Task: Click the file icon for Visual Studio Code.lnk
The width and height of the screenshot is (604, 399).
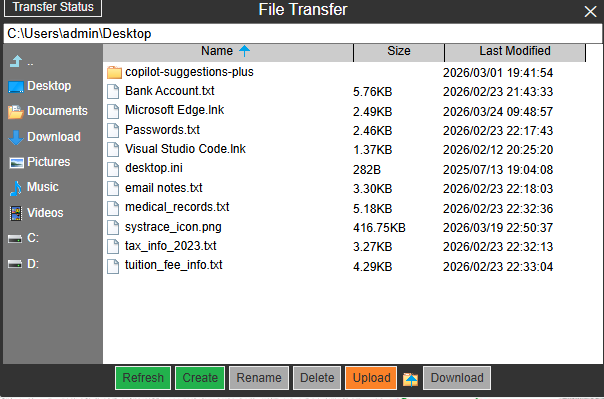Action: (113, 149)
